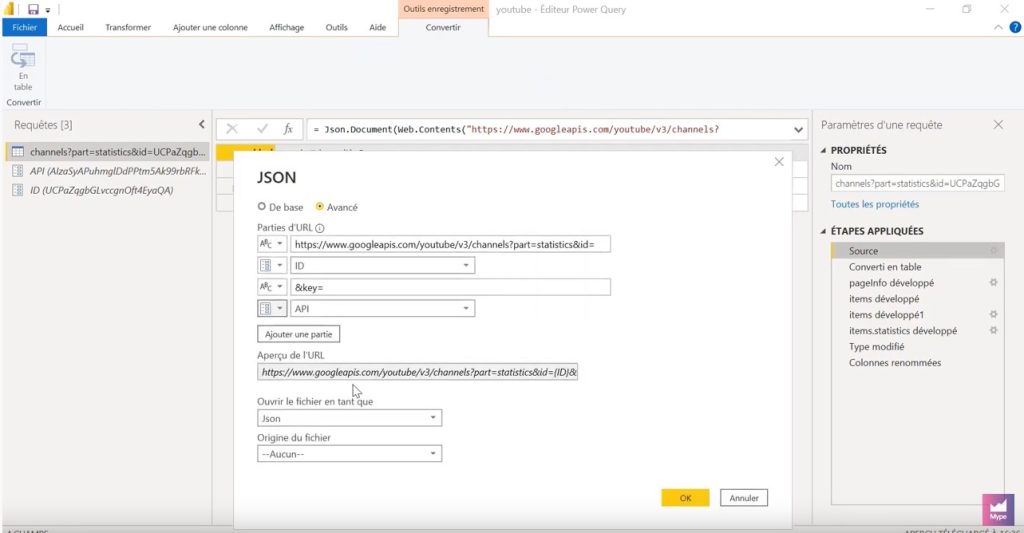
Task: Select the Avancé radio option
Action: pyautogui.click(x=319, y=206)
